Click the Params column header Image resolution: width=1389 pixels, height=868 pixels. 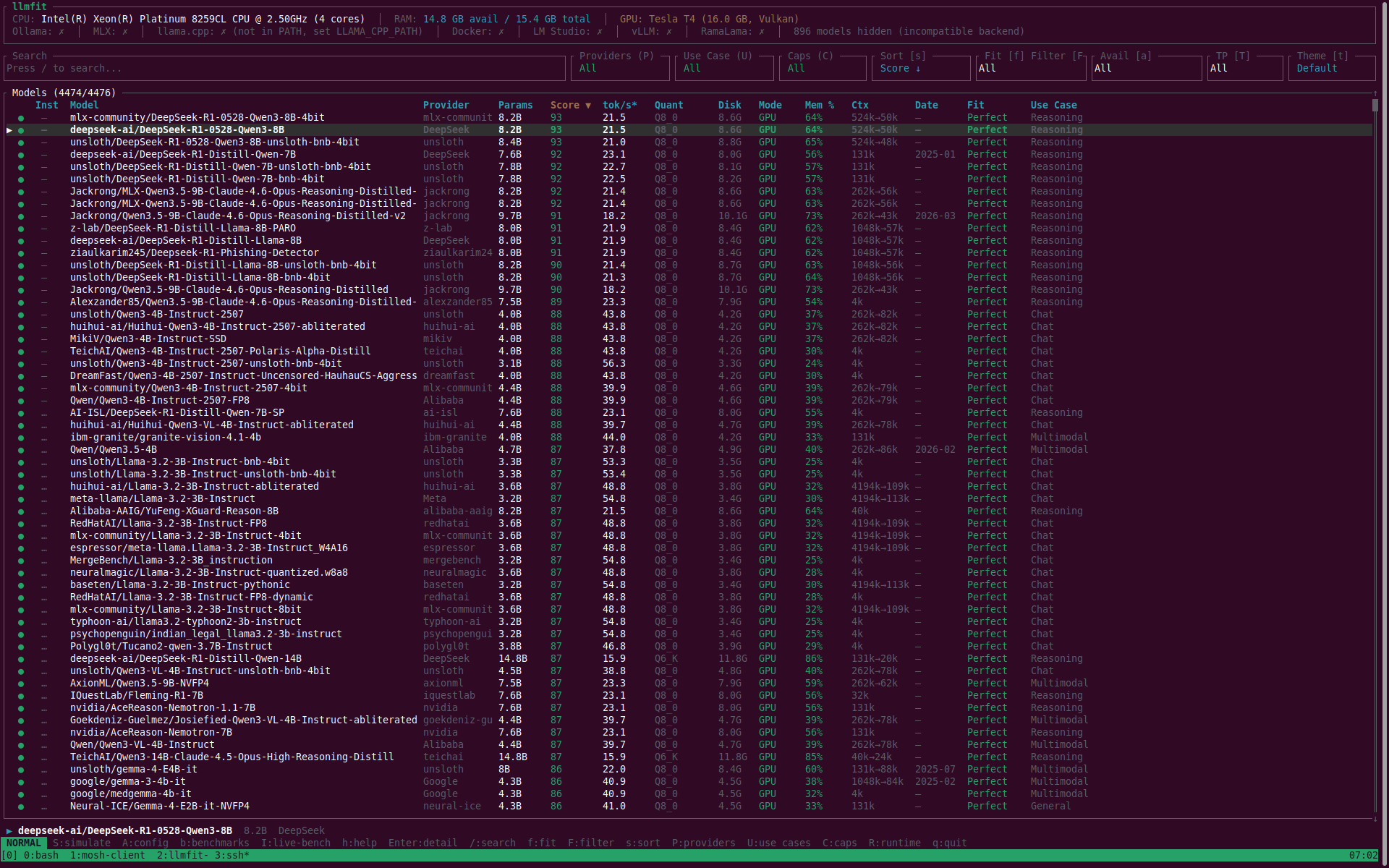(x=515, y=105)
